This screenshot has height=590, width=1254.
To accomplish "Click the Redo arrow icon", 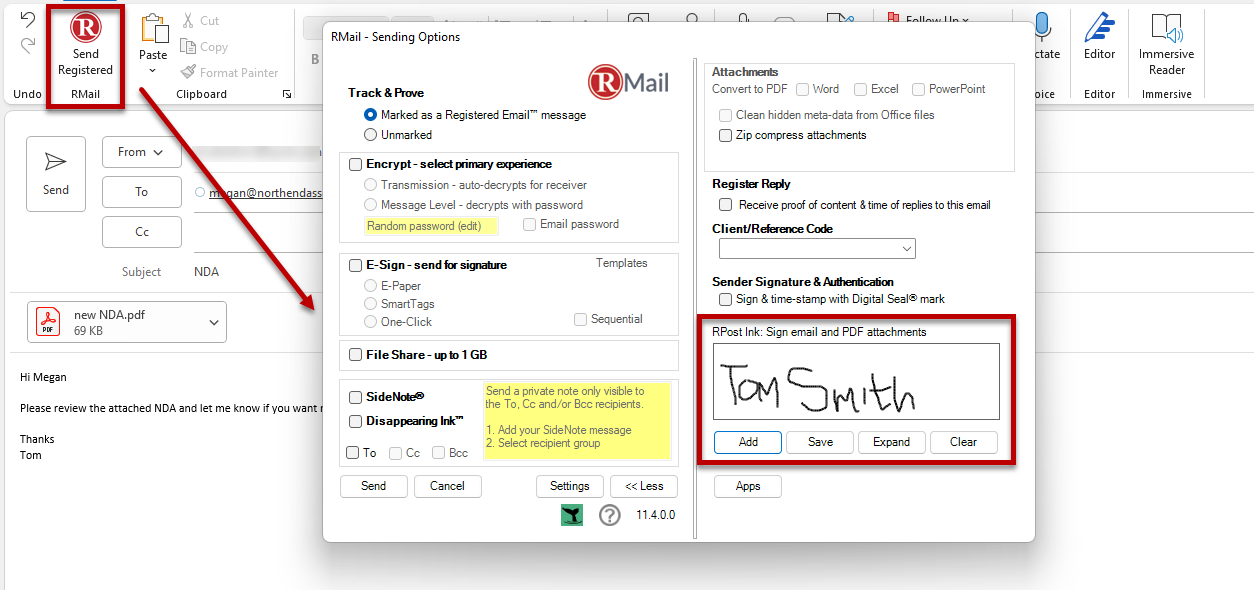I will (x=28, y=45).
